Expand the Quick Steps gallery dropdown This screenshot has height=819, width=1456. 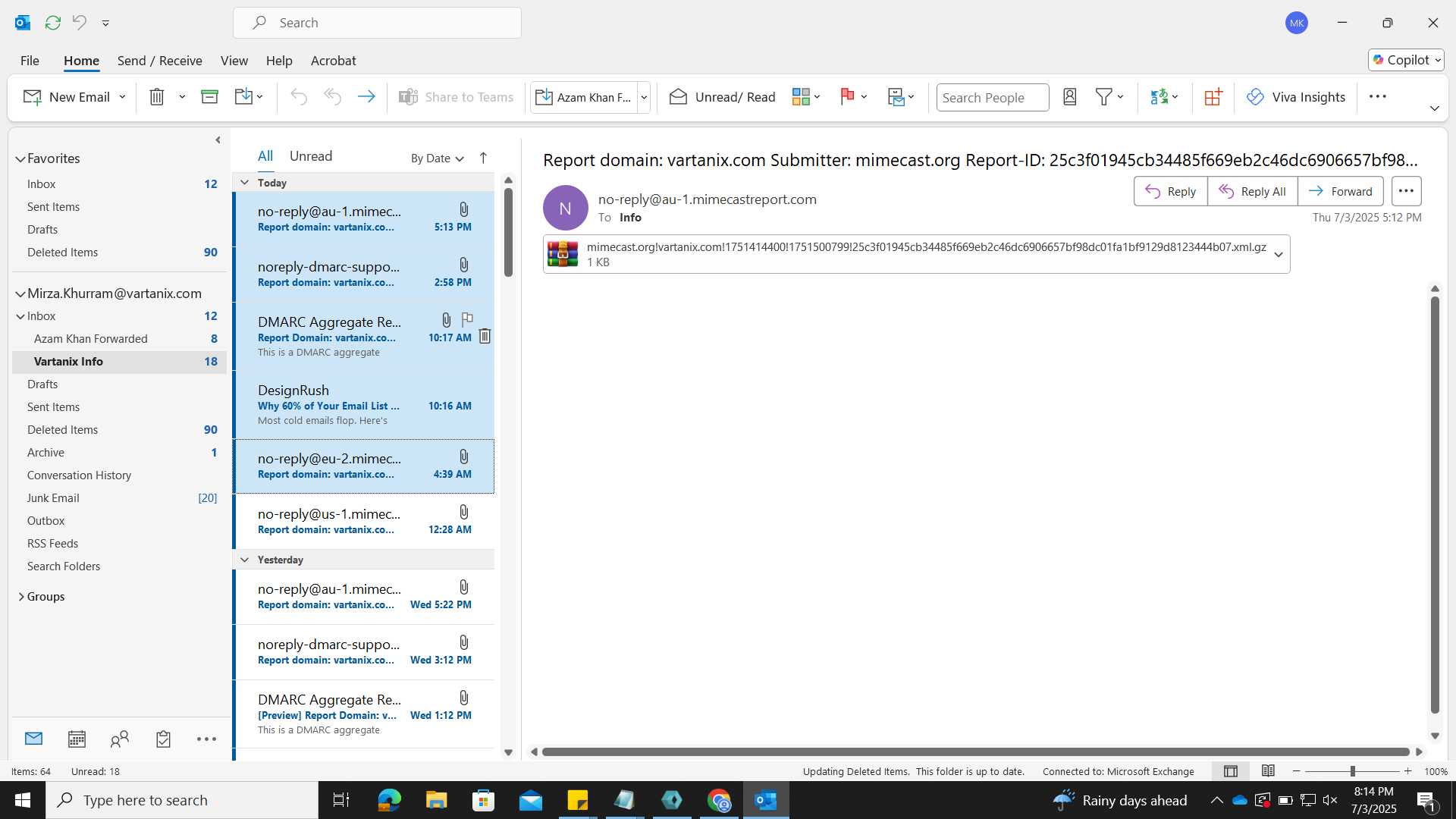[644, 97]
